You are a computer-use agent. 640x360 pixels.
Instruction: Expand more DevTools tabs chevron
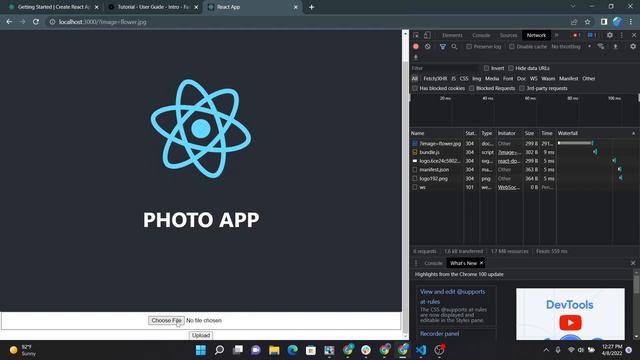(556, 35)
